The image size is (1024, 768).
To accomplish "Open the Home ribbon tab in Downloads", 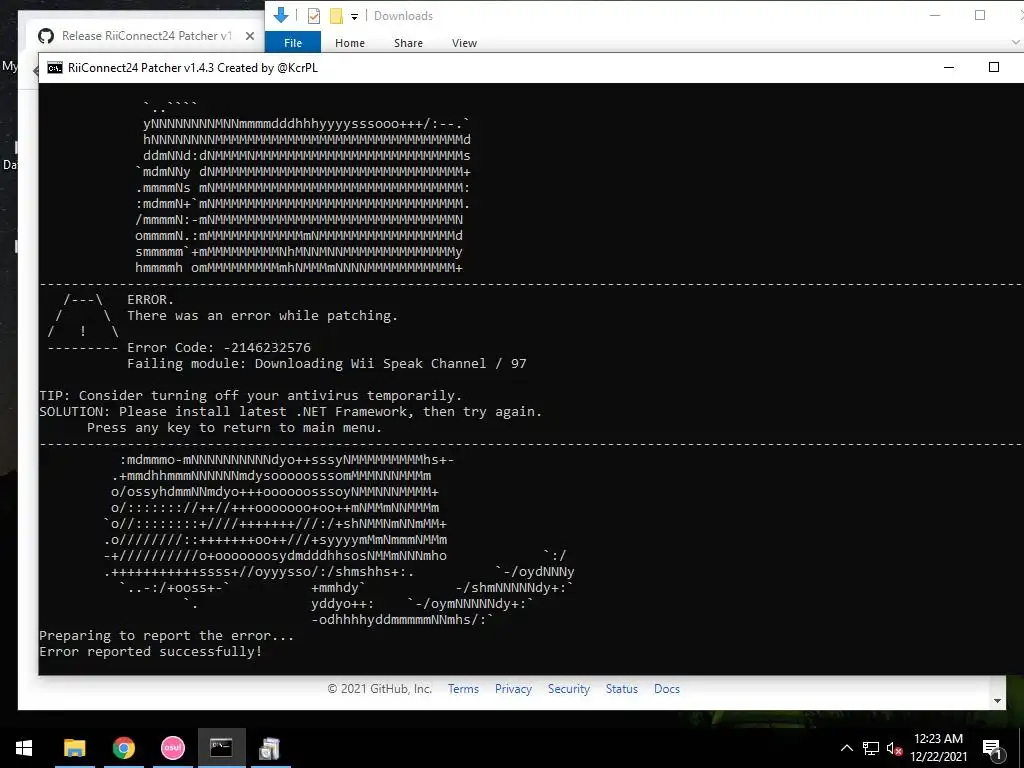I will 350,42.
